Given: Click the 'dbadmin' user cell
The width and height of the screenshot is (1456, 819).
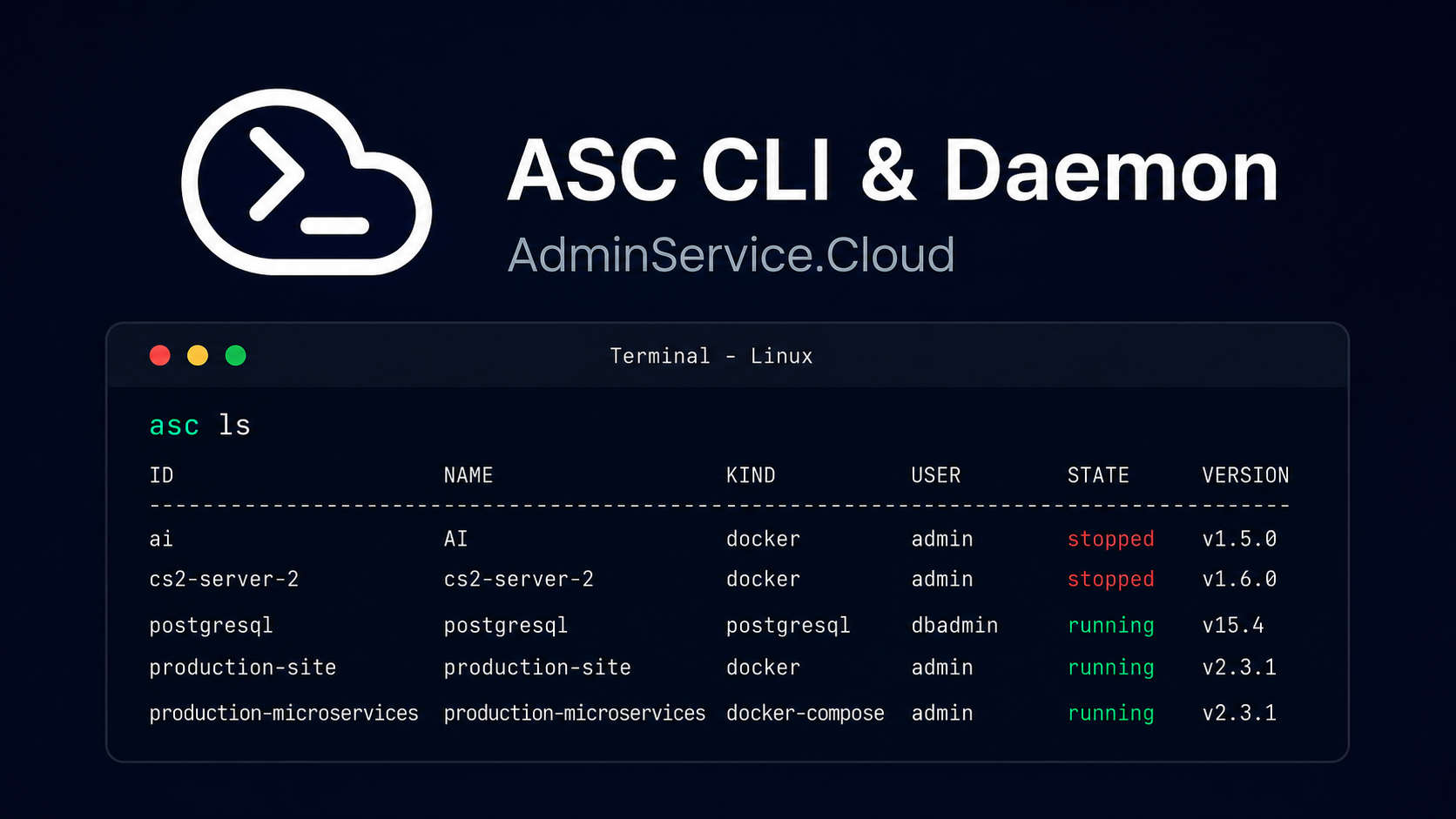Looking at the screenshot, I should pos(954,625).
